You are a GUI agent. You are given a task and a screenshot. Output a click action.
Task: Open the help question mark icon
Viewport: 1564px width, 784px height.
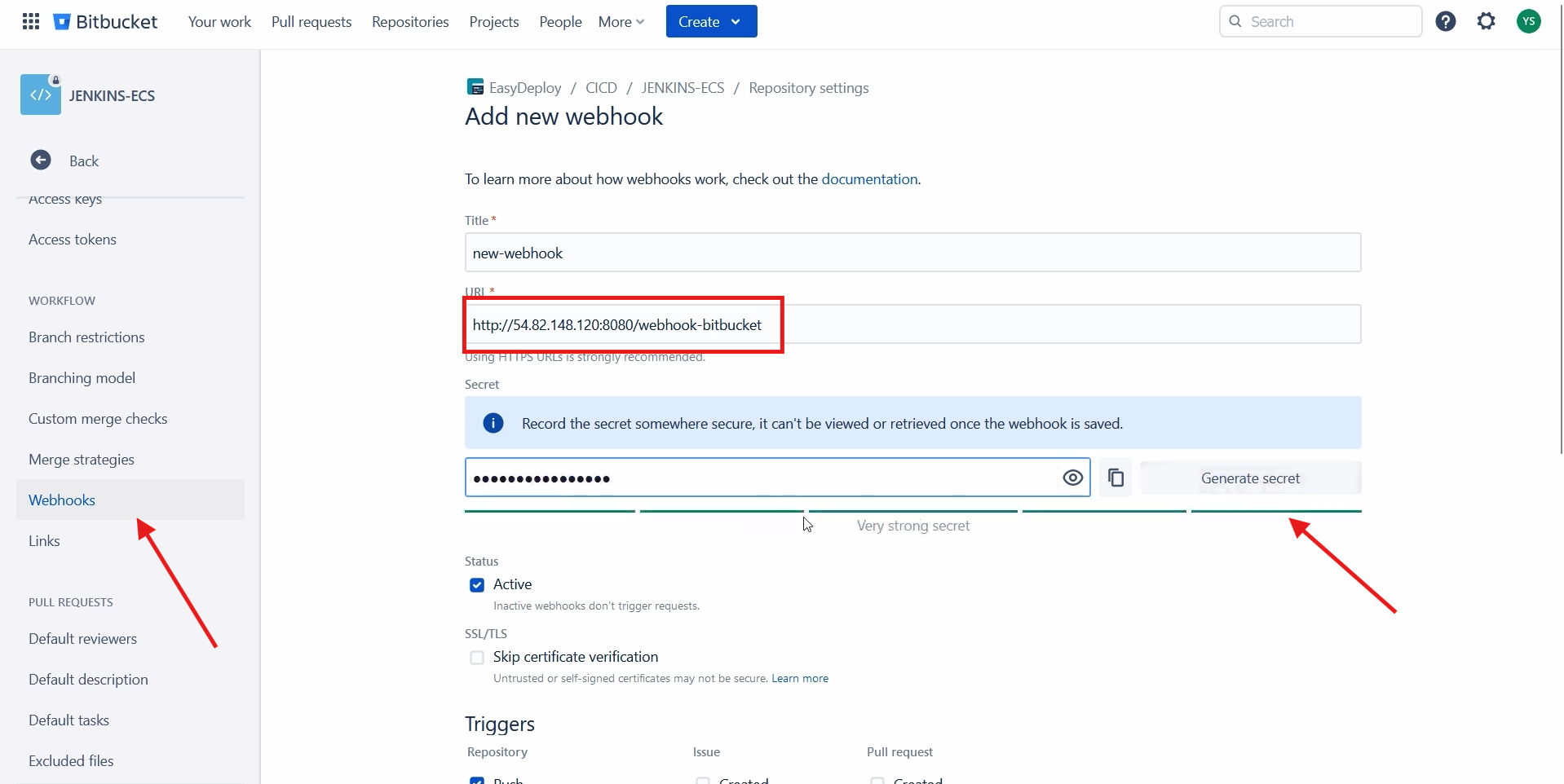tap(1446, 21)
